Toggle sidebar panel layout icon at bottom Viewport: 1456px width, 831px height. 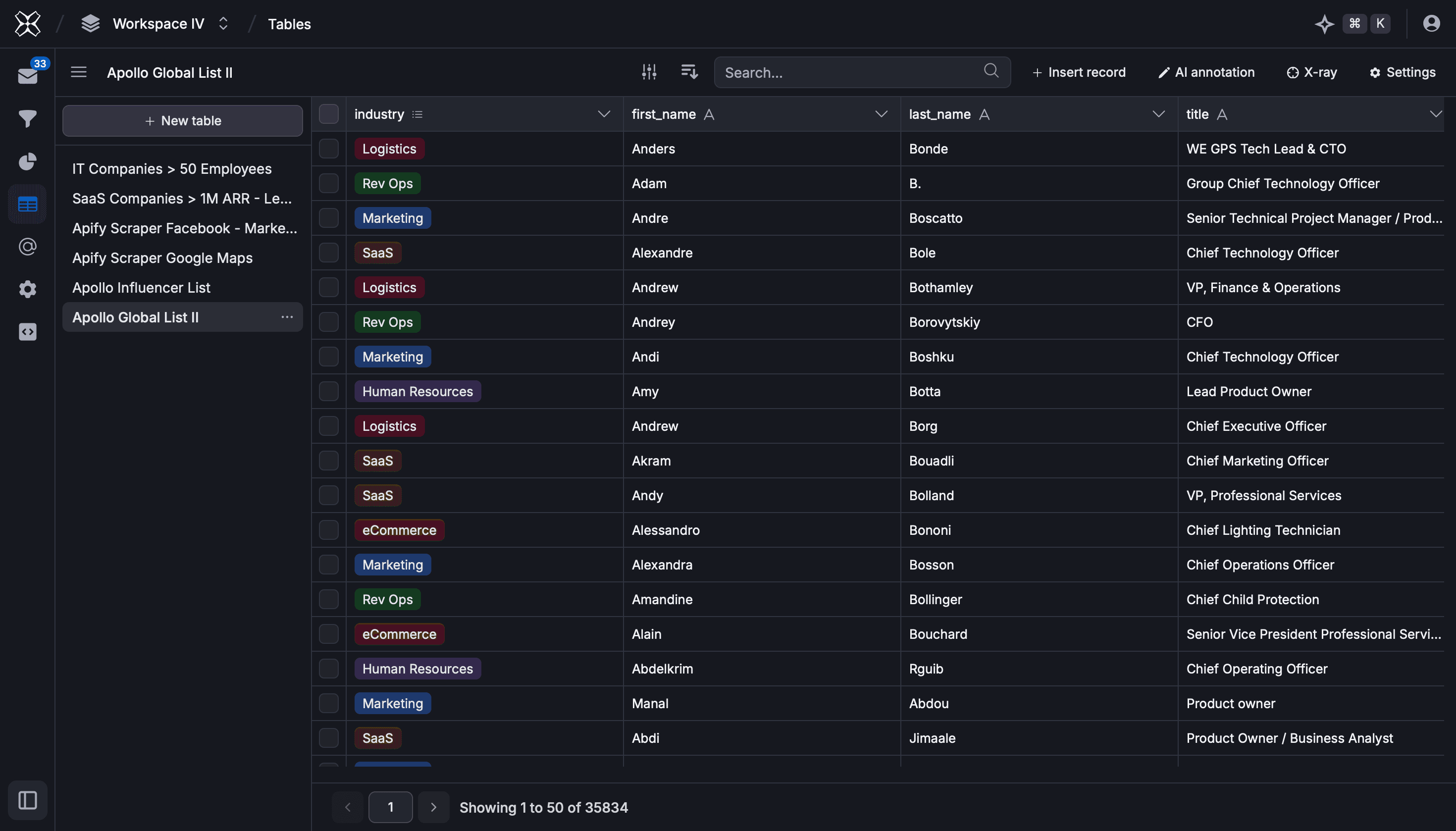pos(27,800)
